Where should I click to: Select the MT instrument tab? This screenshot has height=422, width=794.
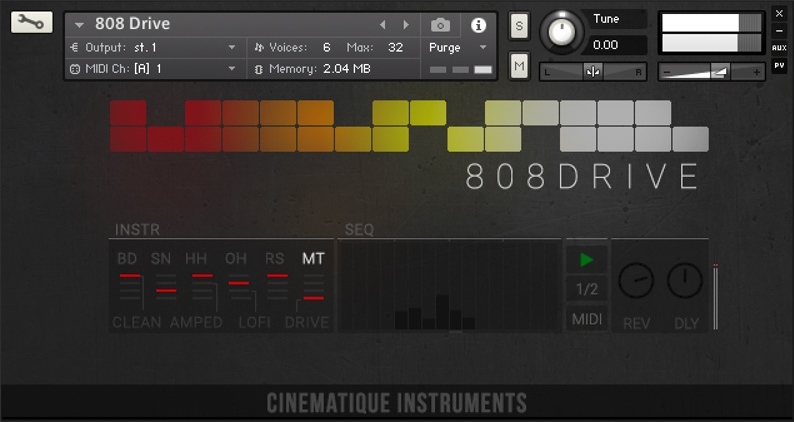[314, 258]
